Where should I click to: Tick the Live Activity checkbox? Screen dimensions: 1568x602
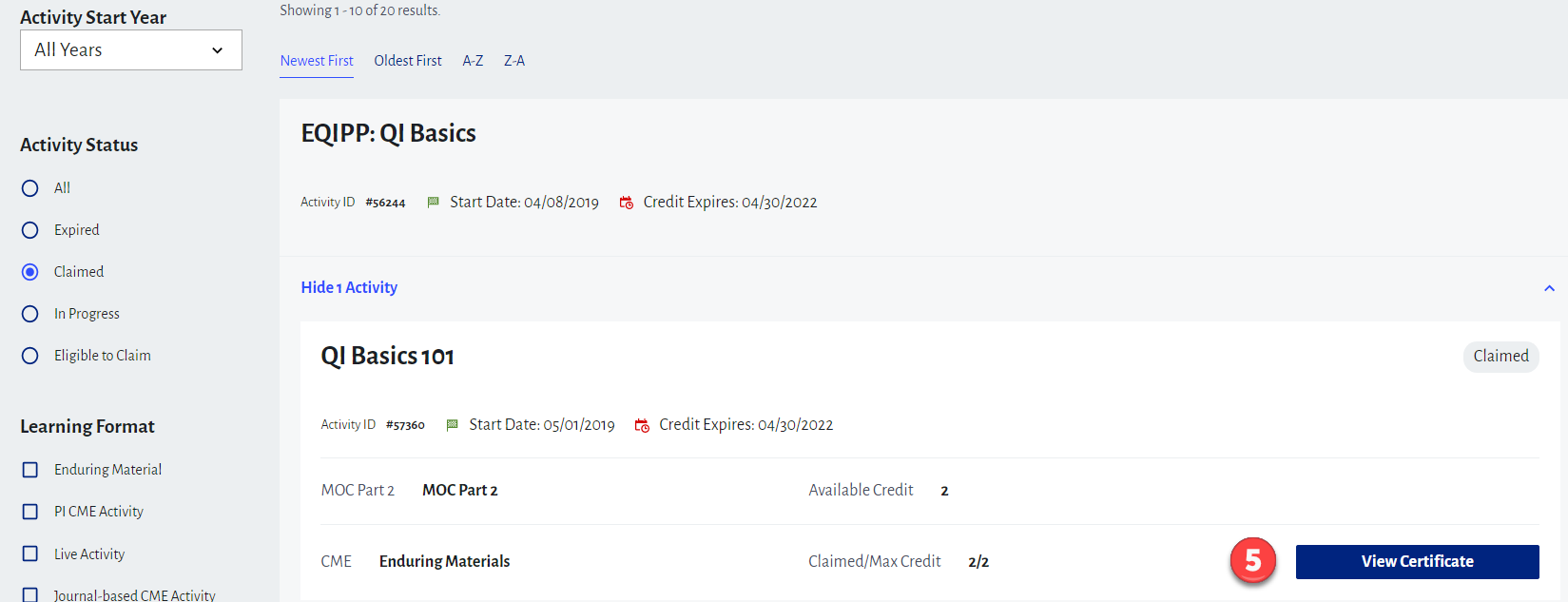pos(30,553)
